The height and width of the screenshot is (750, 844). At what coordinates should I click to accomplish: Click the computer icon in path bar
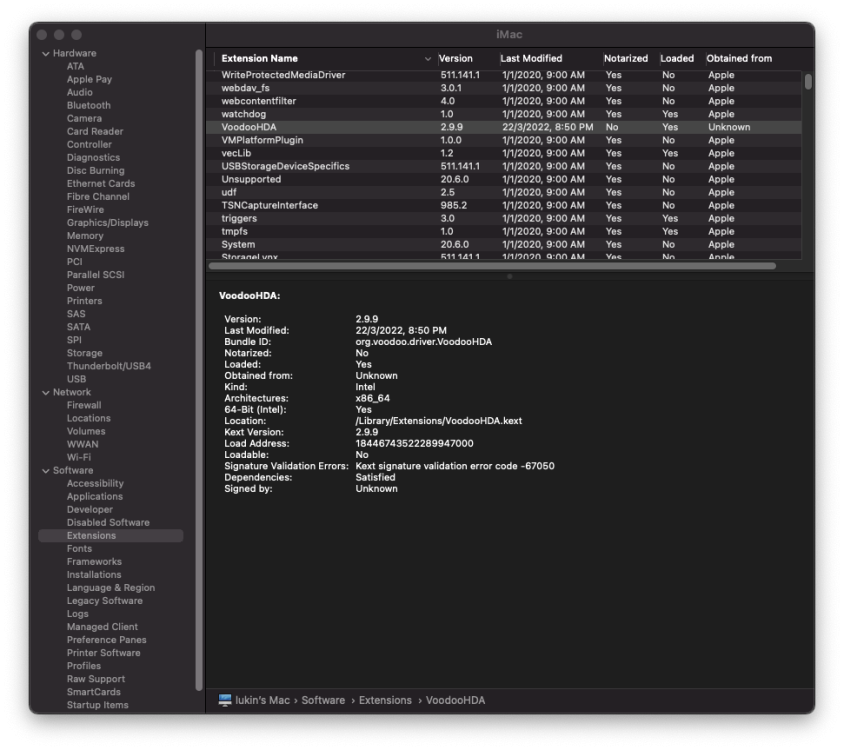pos(225,700)
